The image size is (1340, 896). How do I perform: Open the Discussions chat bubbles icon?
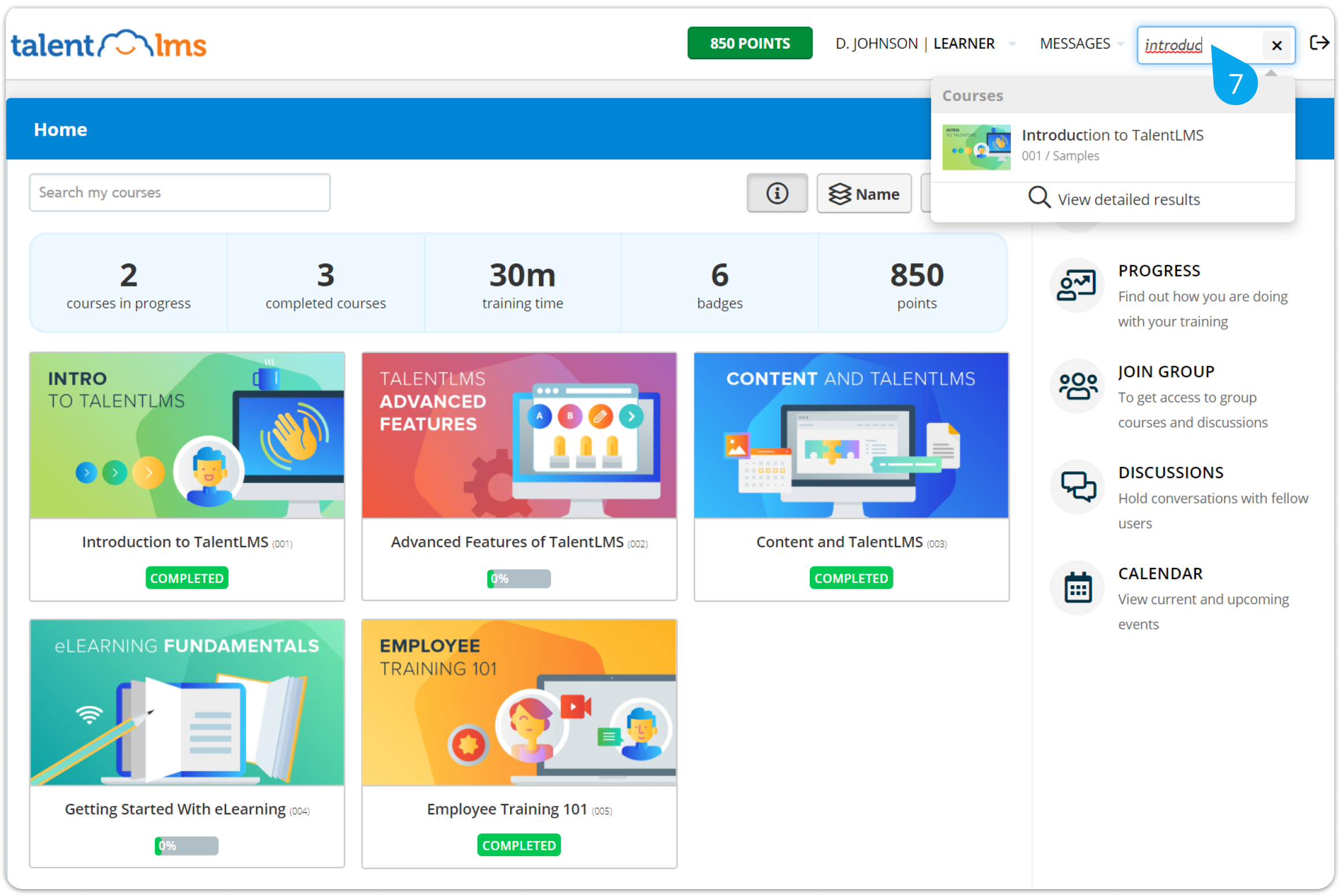point(1077,487)
